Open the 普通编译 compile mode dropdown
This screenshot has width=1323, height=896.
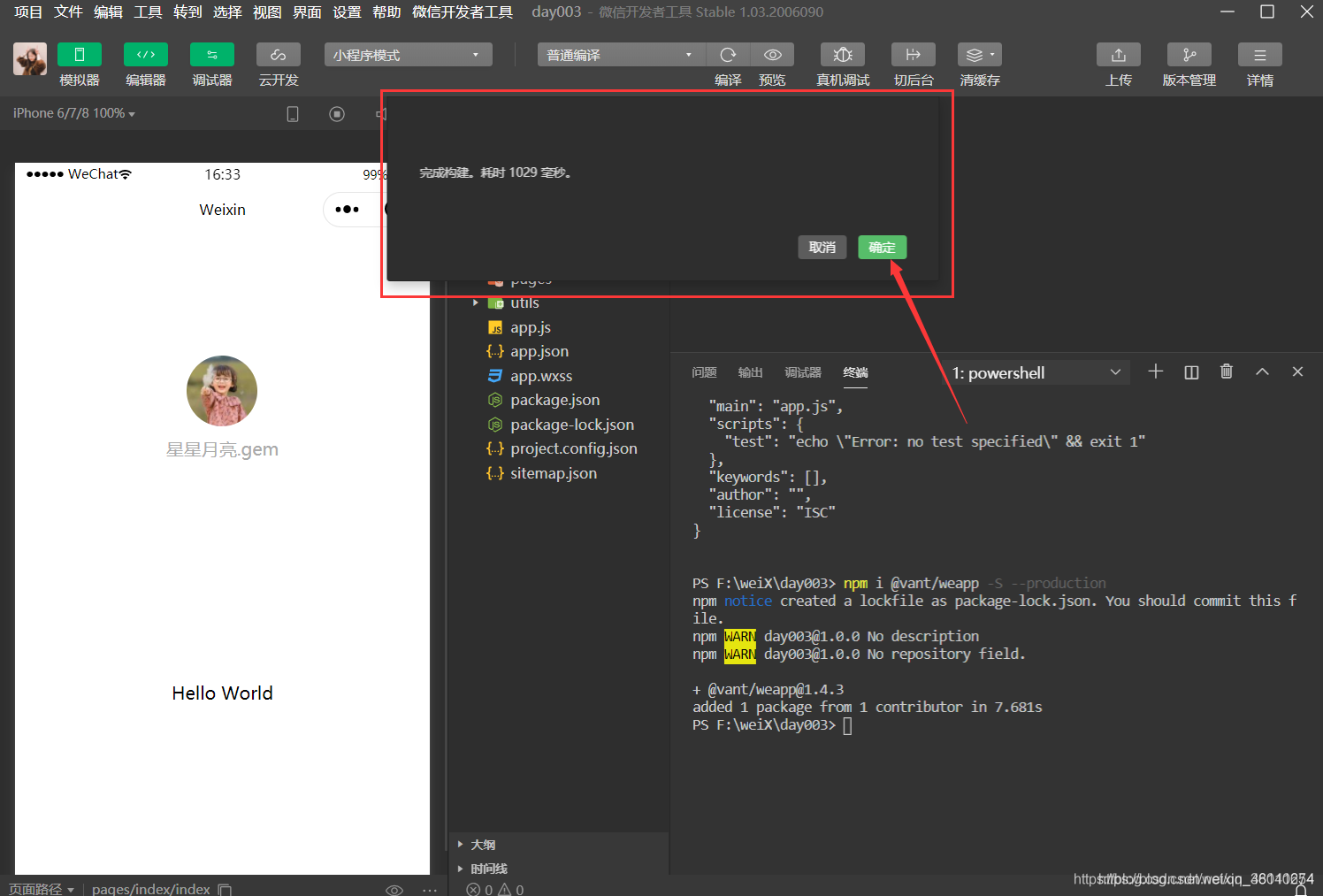(x=621, y=55)
